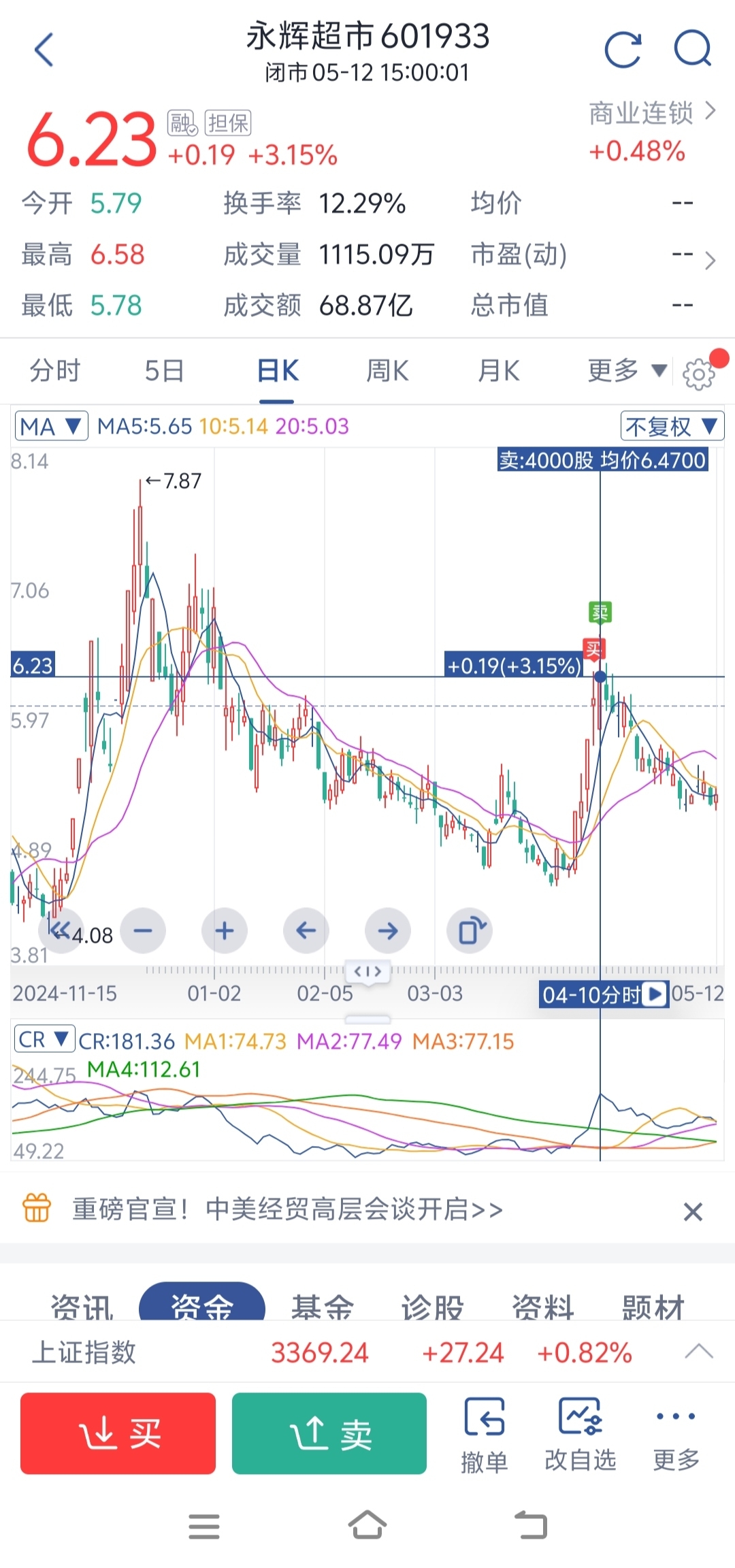This screenshot has height=1568, width=735.
Task: Open 更多 three-dots menu at bottom
Action: point(676,1435)
